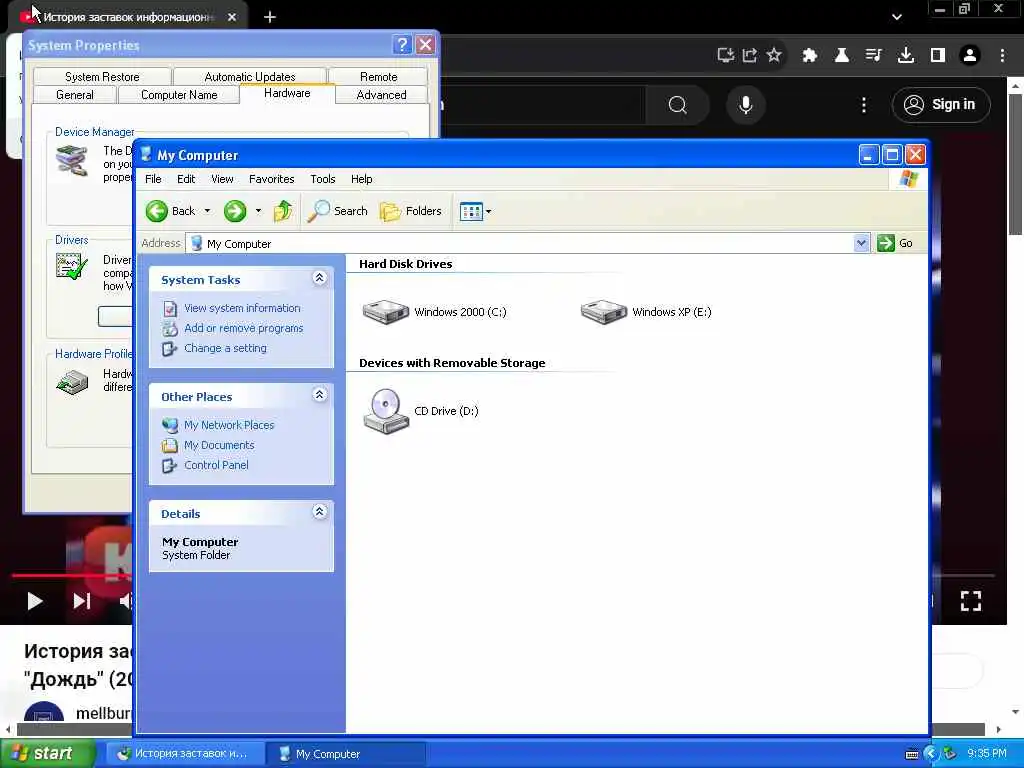1024x768 pixels.
Task: Open the Search pane
Action: tap(338, 211)
